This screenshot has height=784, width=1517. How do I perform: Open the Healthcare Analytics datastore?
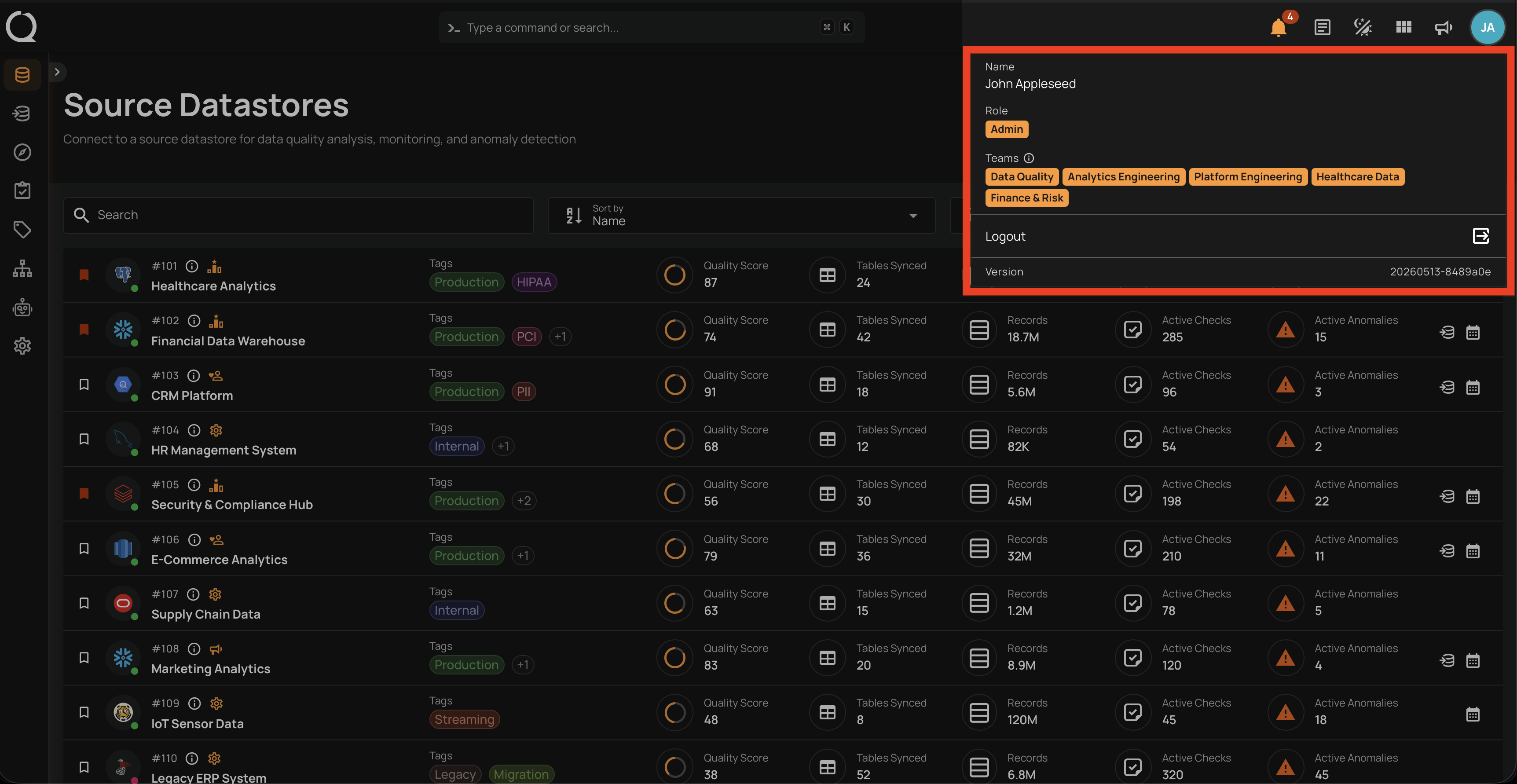coord(213,286)
